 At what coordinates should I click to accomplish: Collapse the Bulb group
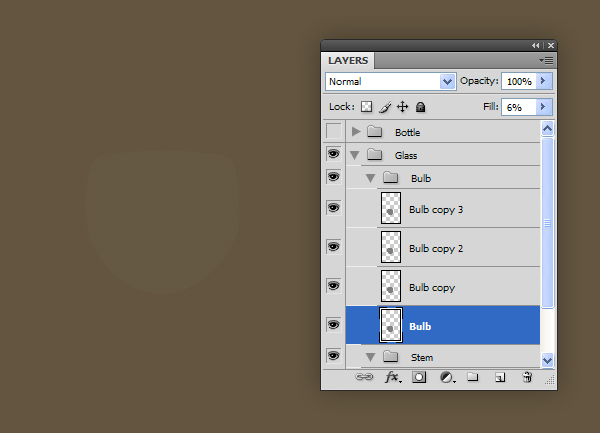click(x=370, y=178)
